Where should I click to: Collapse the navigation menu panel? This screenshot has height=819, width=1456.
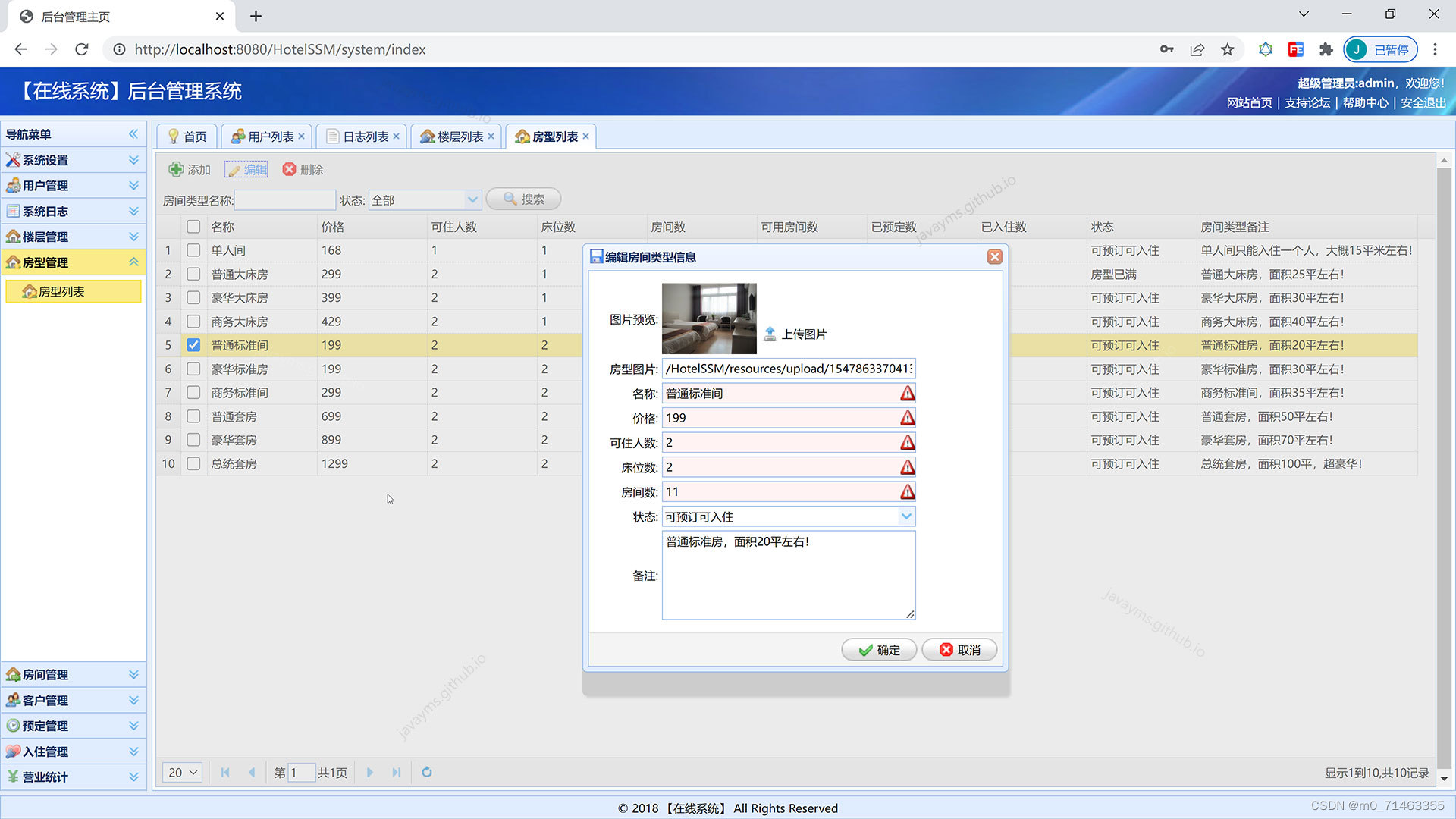[133, 134]
